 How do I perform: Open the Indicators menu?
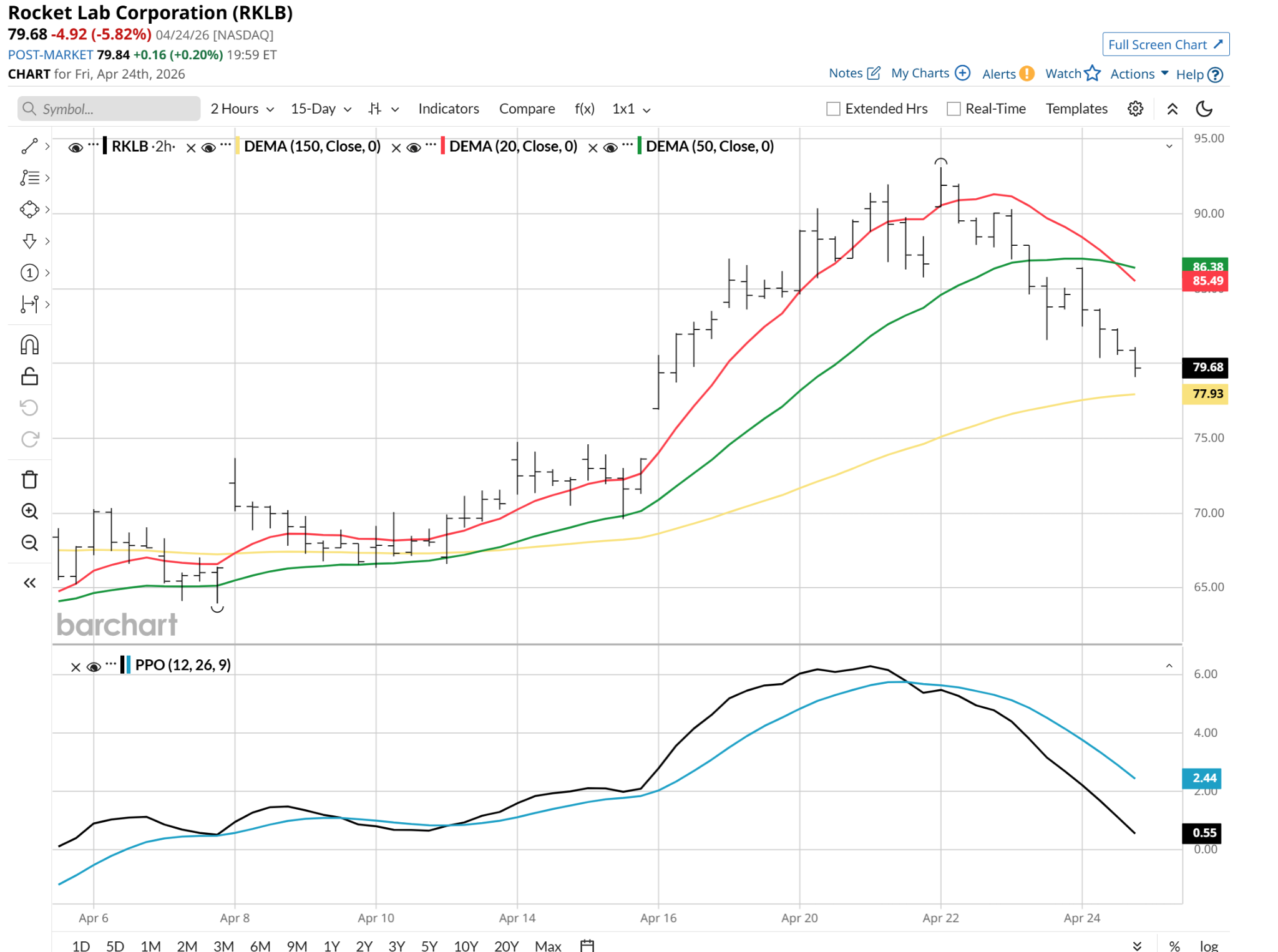click(x=448, y=109)
